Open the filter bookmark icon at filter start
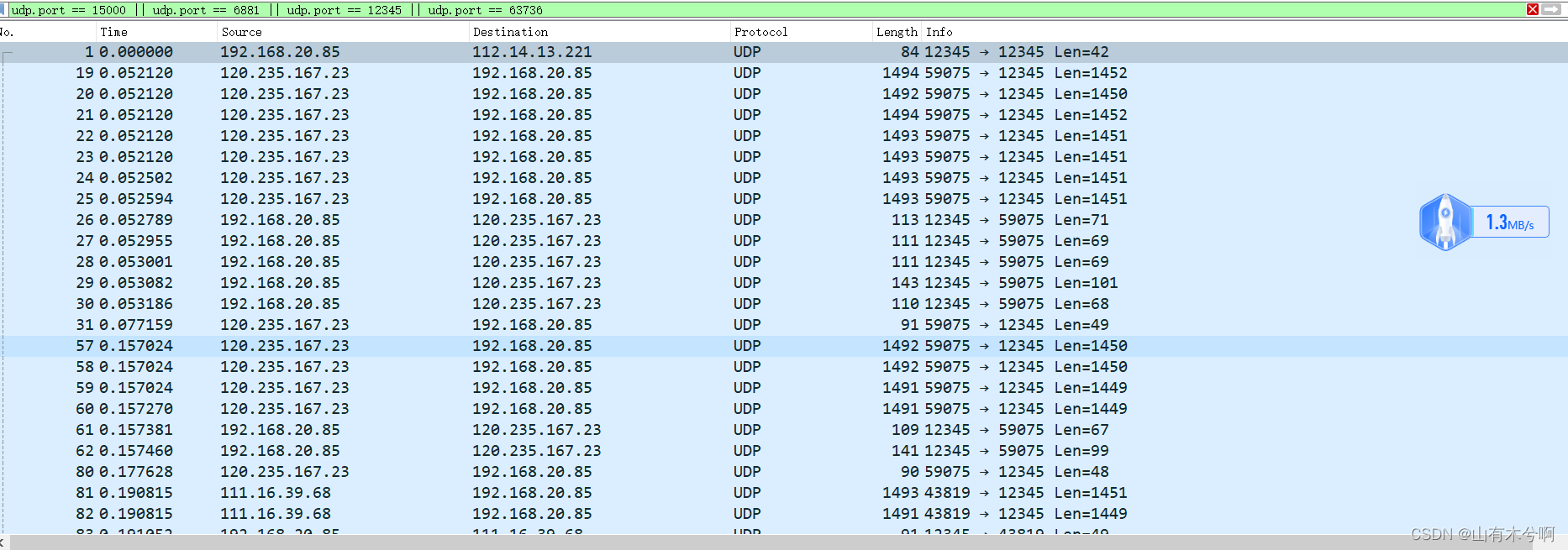This screenshot has height=550, width=1568. pyautogui.click(x=4, y=9)
